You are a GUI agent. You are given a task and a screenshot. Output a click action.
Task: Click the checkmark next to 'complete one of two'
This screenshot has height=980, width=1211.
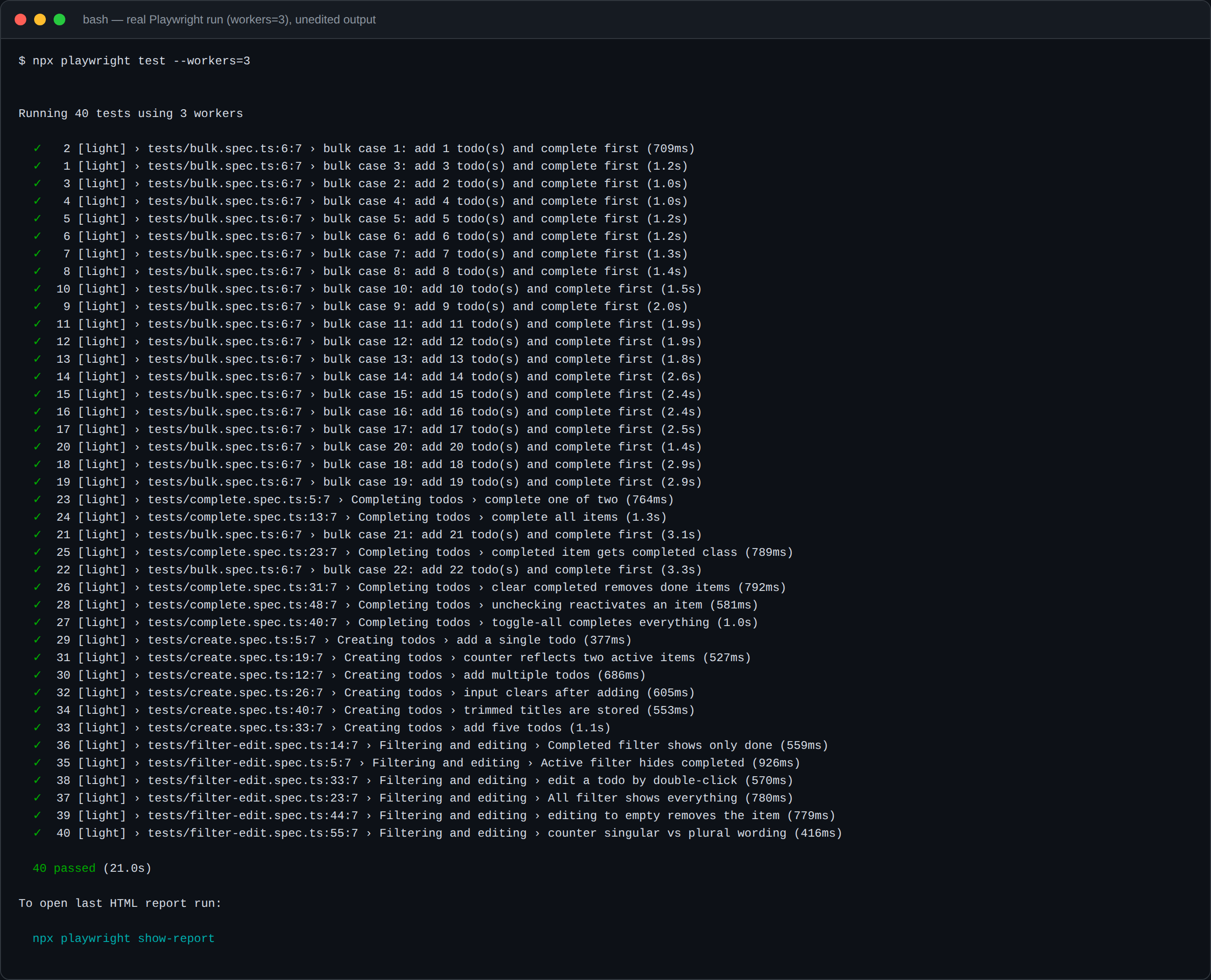(37, 500)
